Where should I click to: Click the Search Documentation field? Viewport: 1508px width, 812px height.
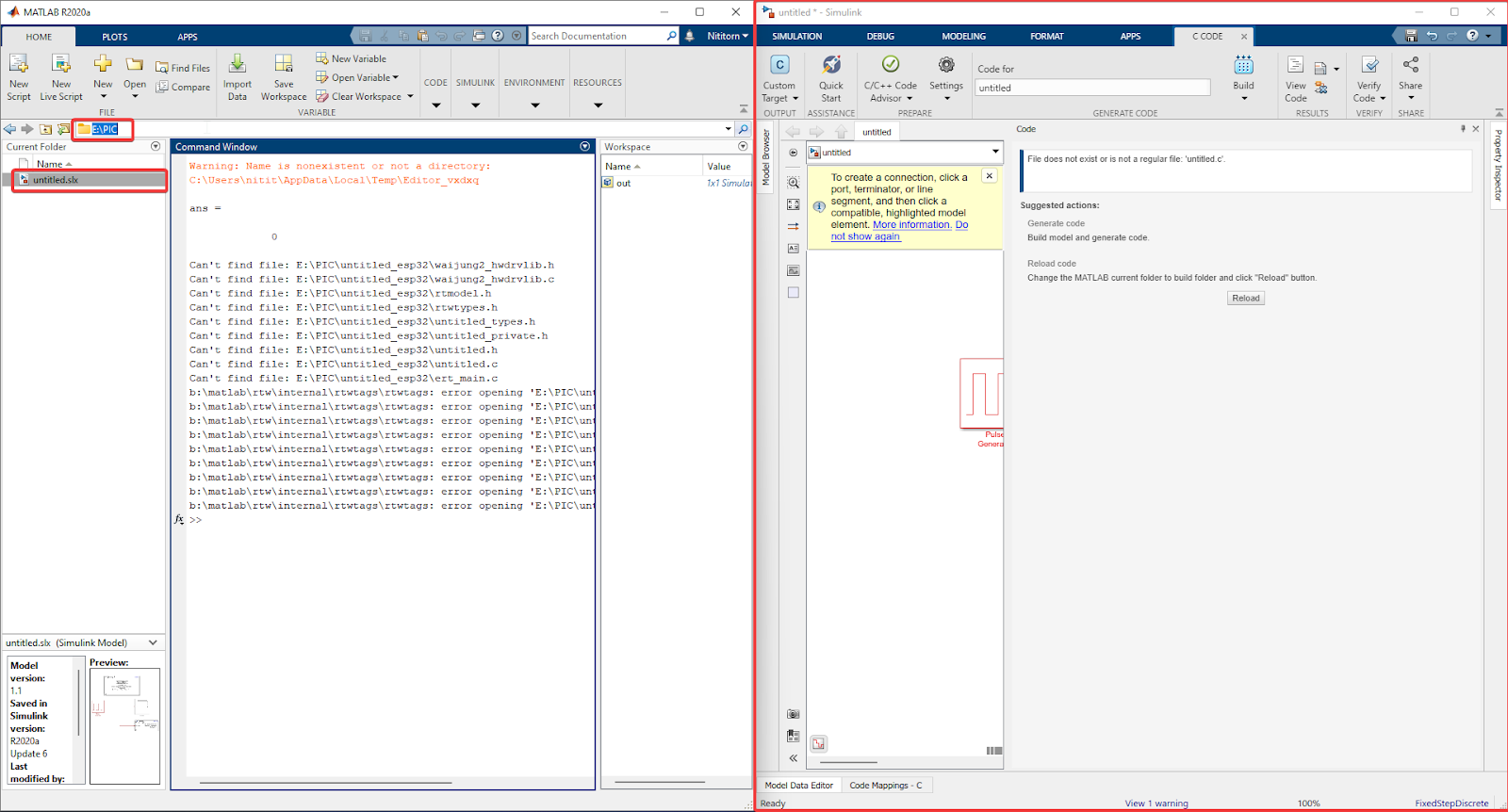(603, 36)
